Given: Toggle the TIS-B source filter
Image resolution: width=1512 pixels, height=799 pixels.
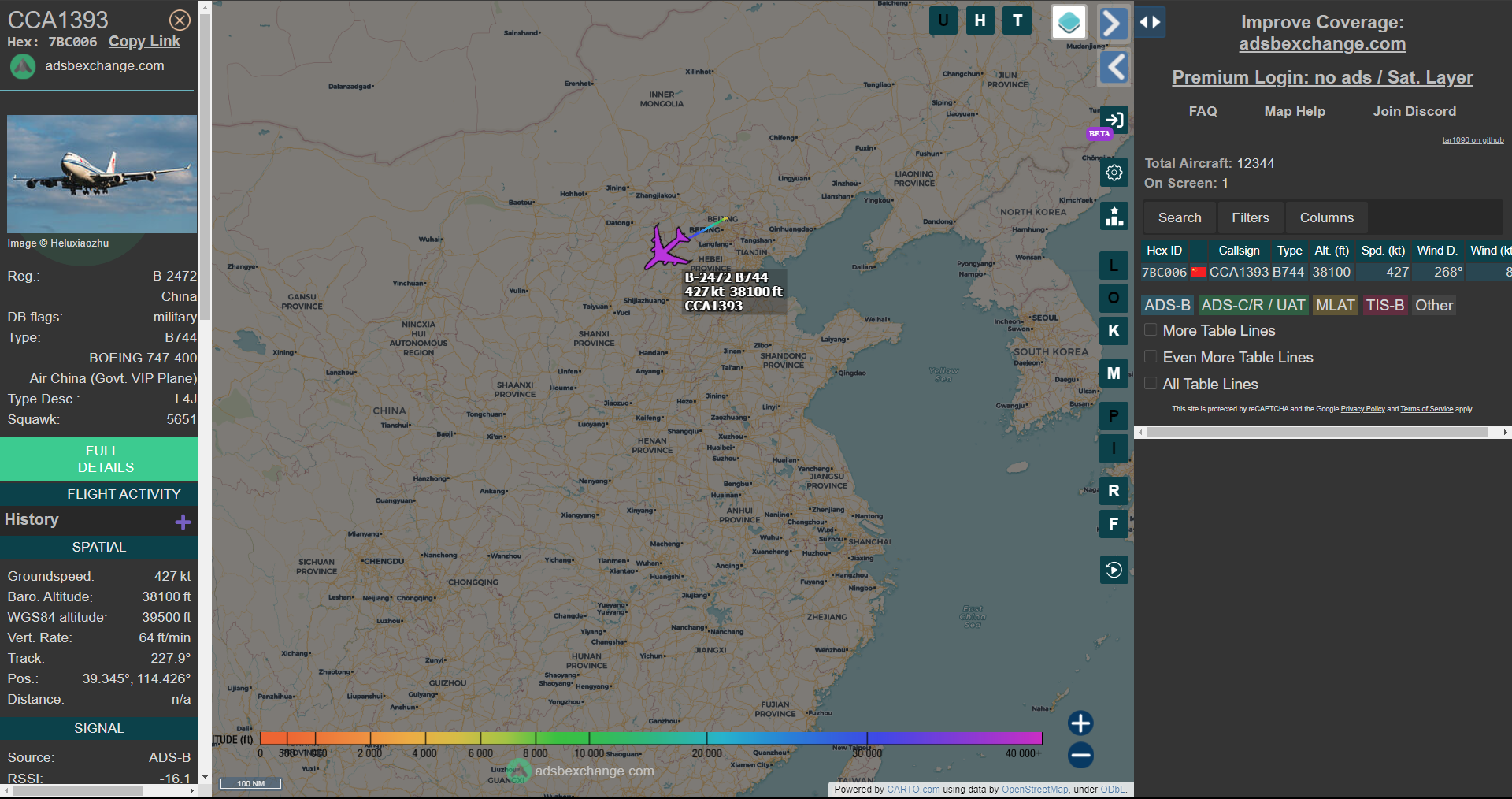Looking at the screenshot, I should point(1384,305).
